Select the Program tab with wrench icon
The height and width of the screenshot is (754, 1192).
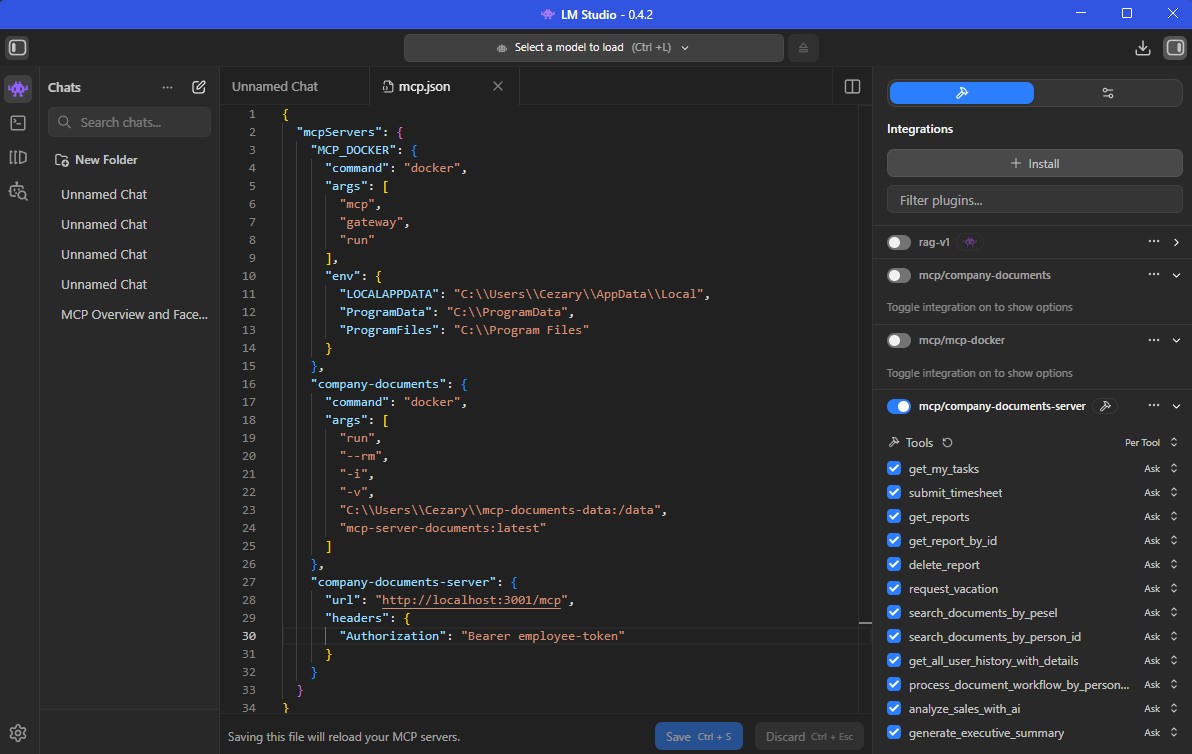pos(961,93)
